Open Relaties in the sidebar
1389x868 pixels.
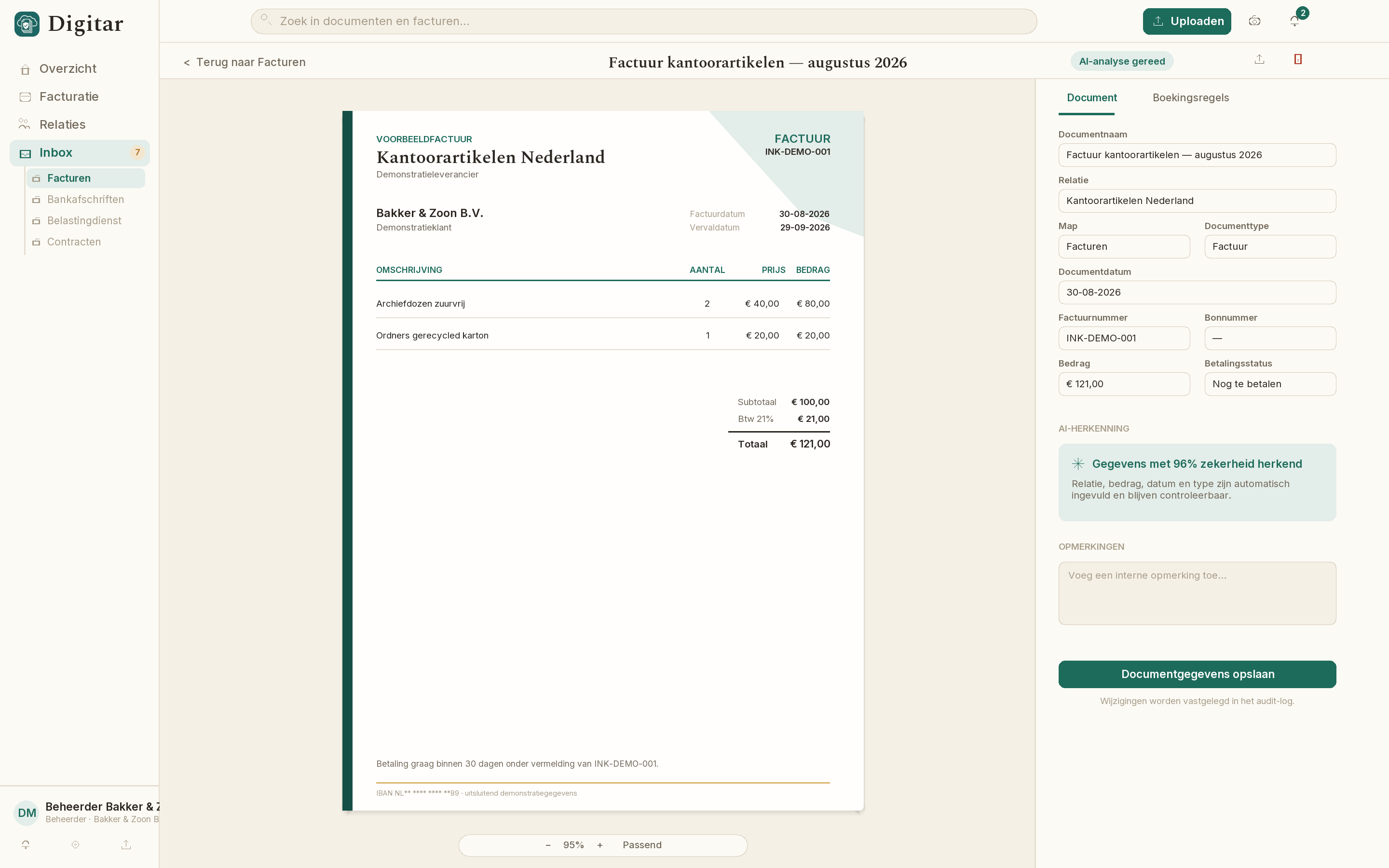[80, 124]
